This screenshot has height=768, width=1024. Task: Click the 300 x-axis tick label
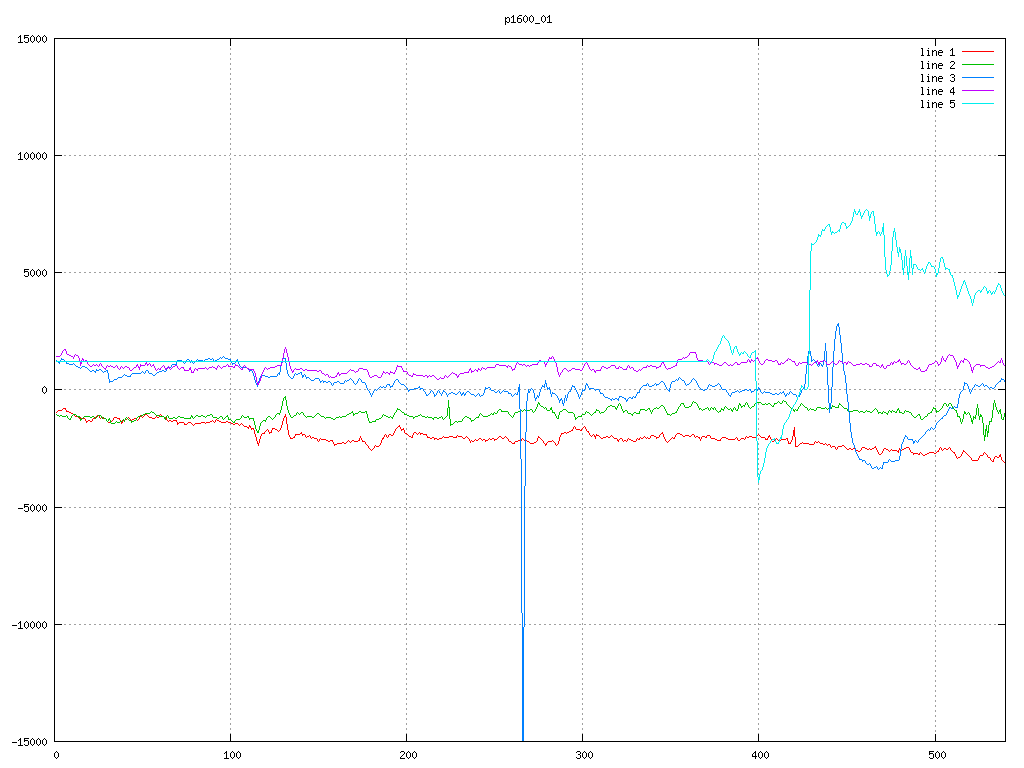tap(583, 755)
